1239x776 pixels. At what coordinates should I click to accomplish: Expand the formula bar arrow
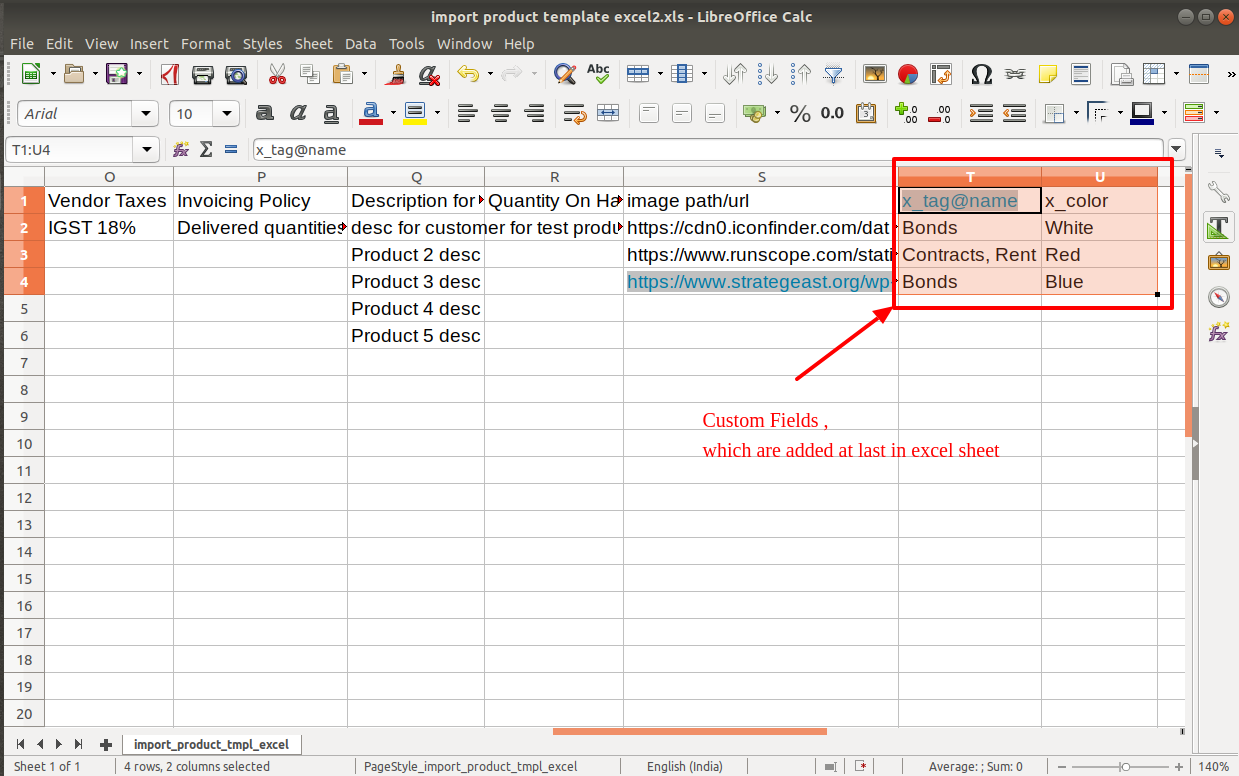point(1176,150)
